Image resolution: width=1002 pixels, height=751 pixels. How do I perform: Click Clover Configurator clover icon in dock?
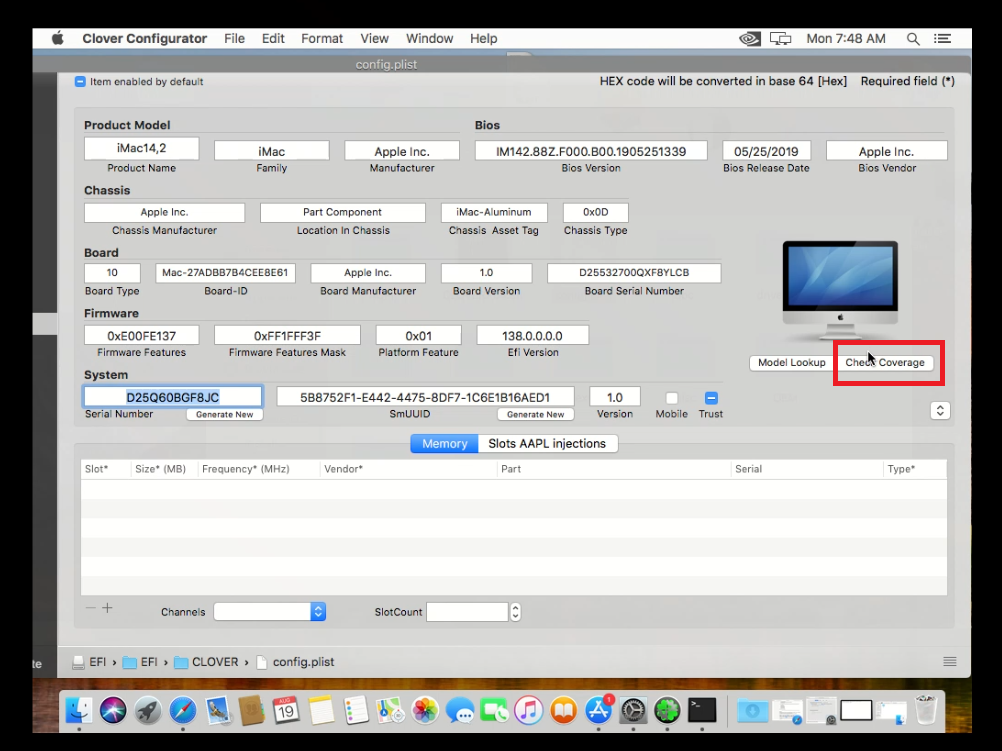(x=668, y=710)
